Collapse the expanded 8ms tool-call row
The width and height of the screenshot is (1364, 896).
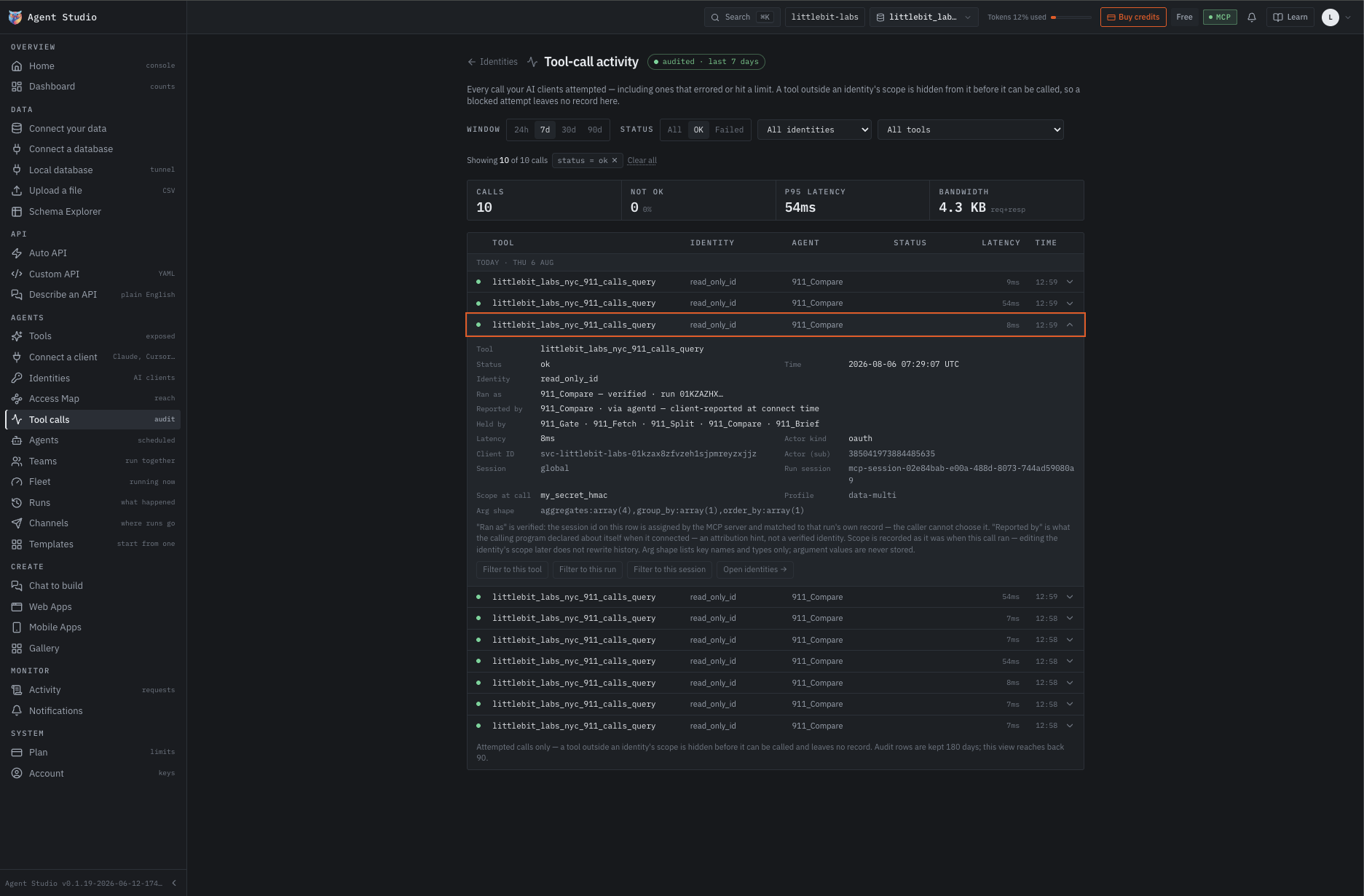coord(776,325)
